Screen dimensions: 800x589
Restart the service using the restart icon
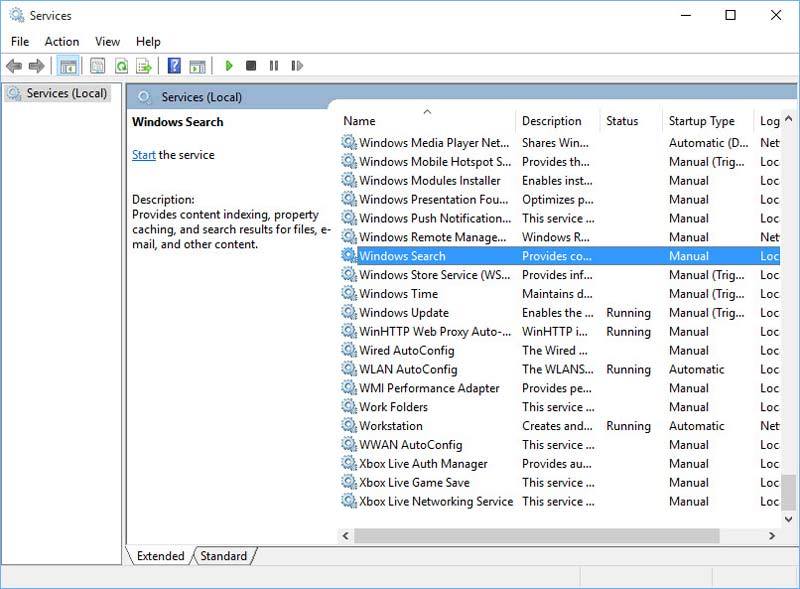point(298,65)
